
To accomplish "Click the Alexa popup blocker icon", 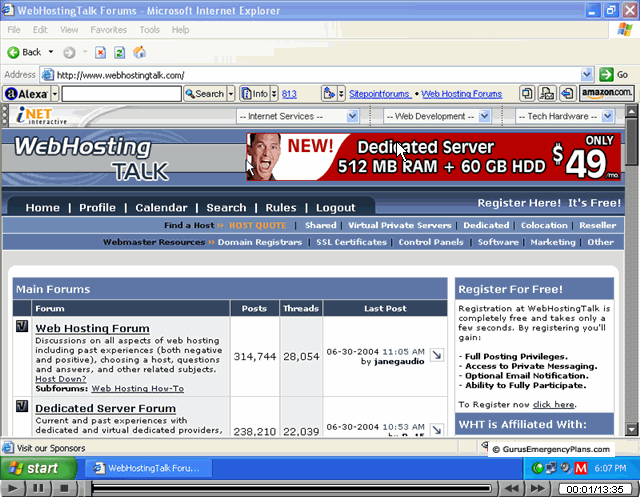I will click(x=527, y=94).
